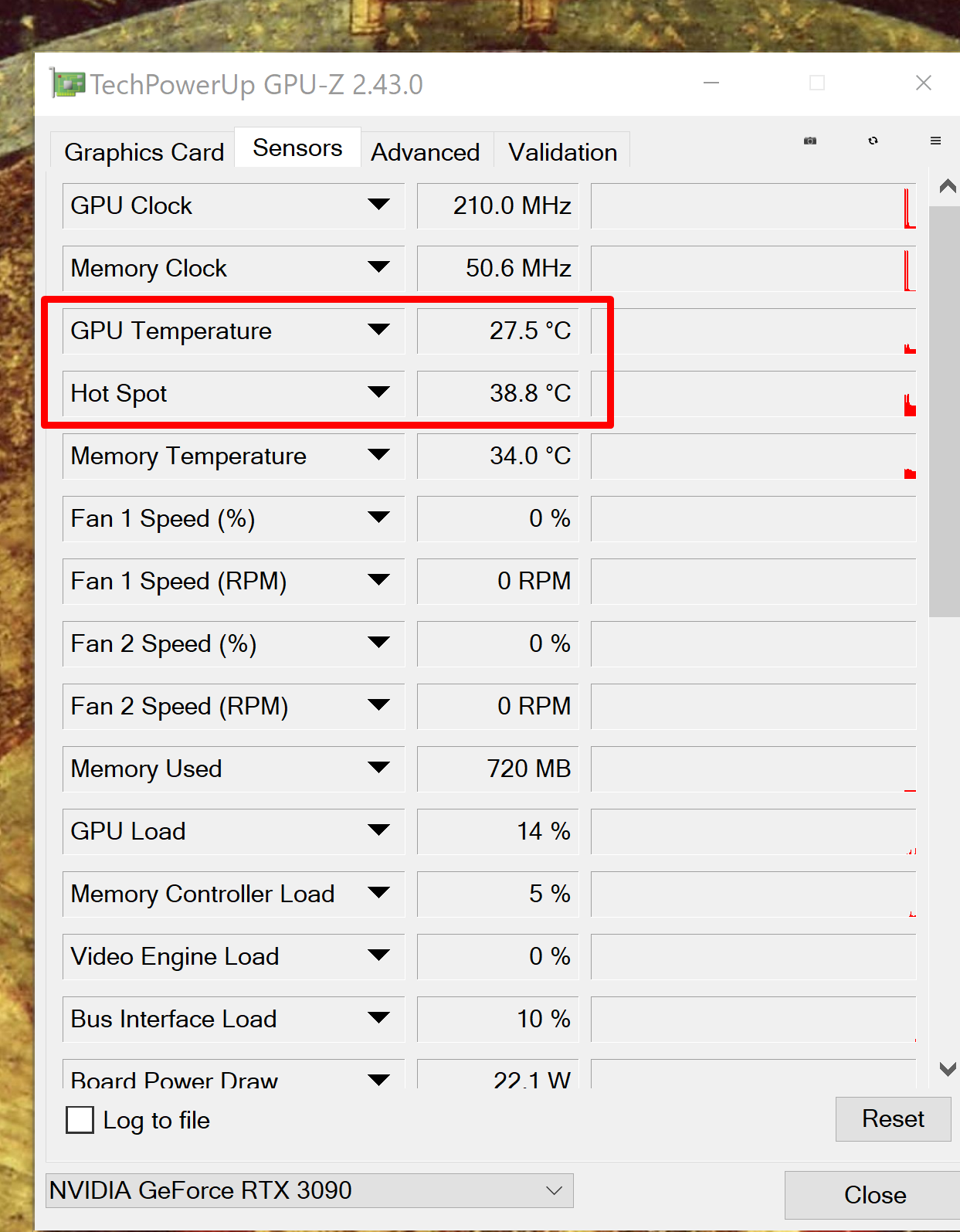This screenshot has height=1232, width=960.
Task: Click the refresh icon in the tab bar
Action: pos(873,141)
